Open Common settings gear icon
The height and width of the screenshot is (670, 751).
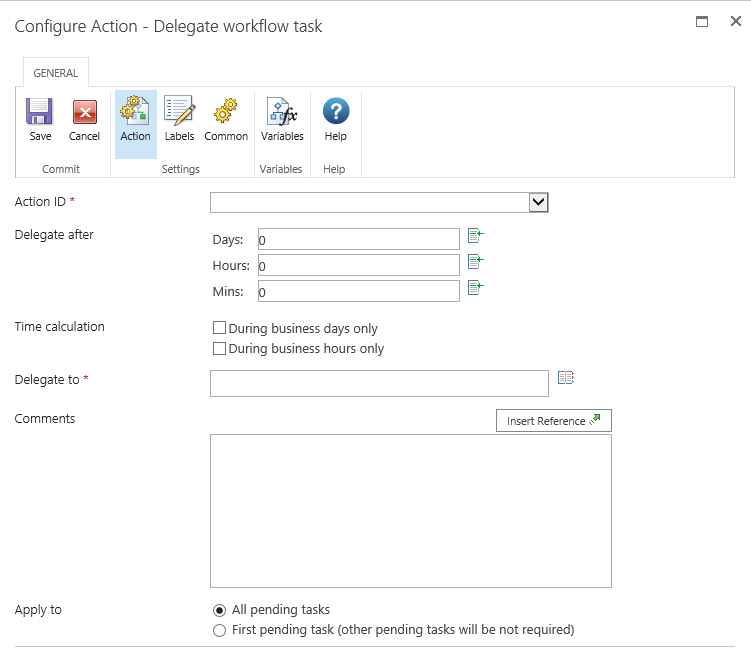point(226,112)
